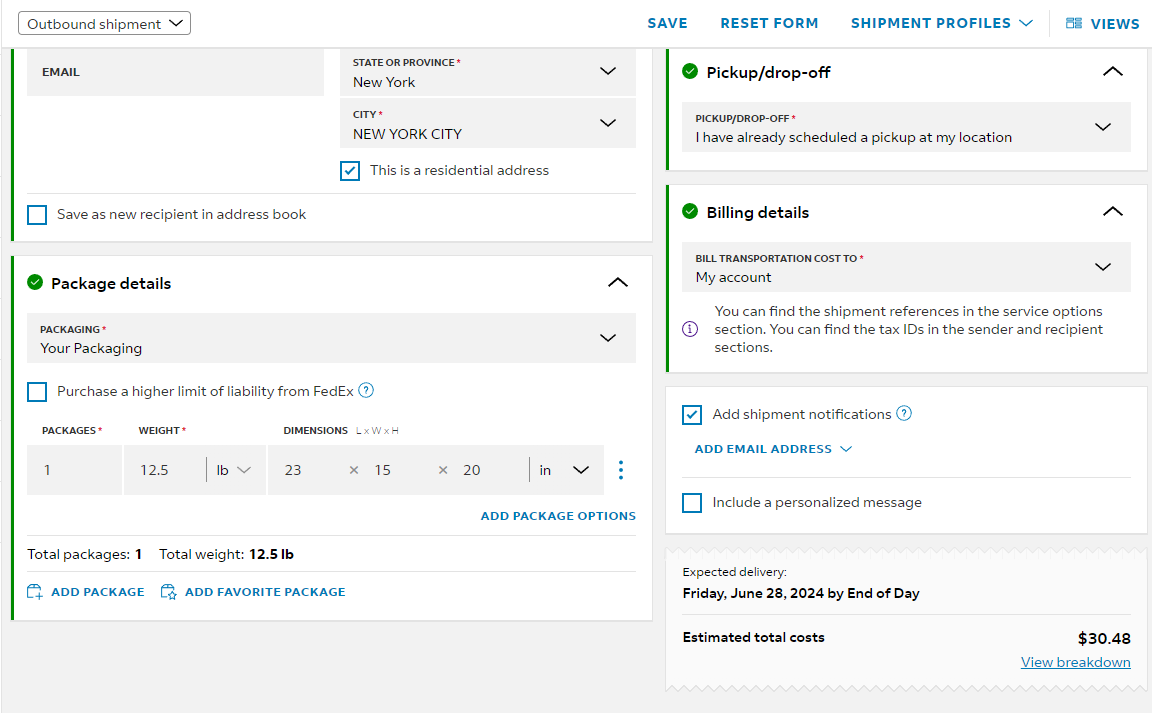Click the Weight field showing 12.5
The width and height of the screenshot is (1152, 713).
[x=165, y=470]
